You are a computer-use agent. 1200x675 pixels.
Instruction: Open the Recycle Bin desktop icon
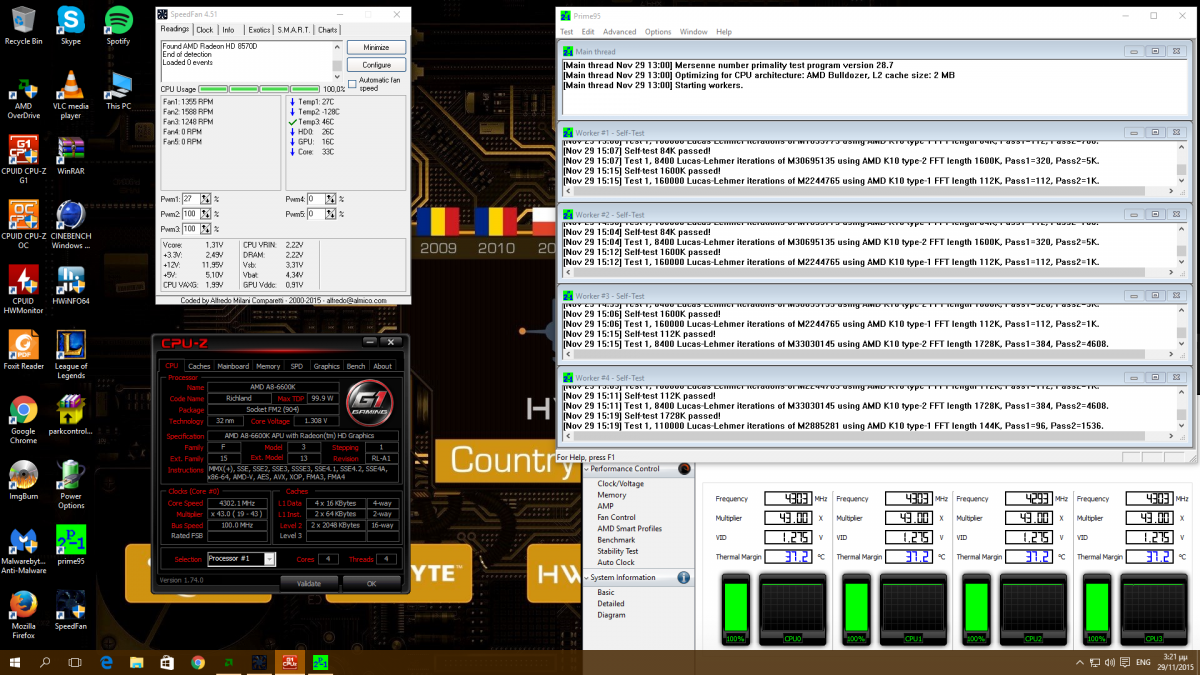pos(23,25)
